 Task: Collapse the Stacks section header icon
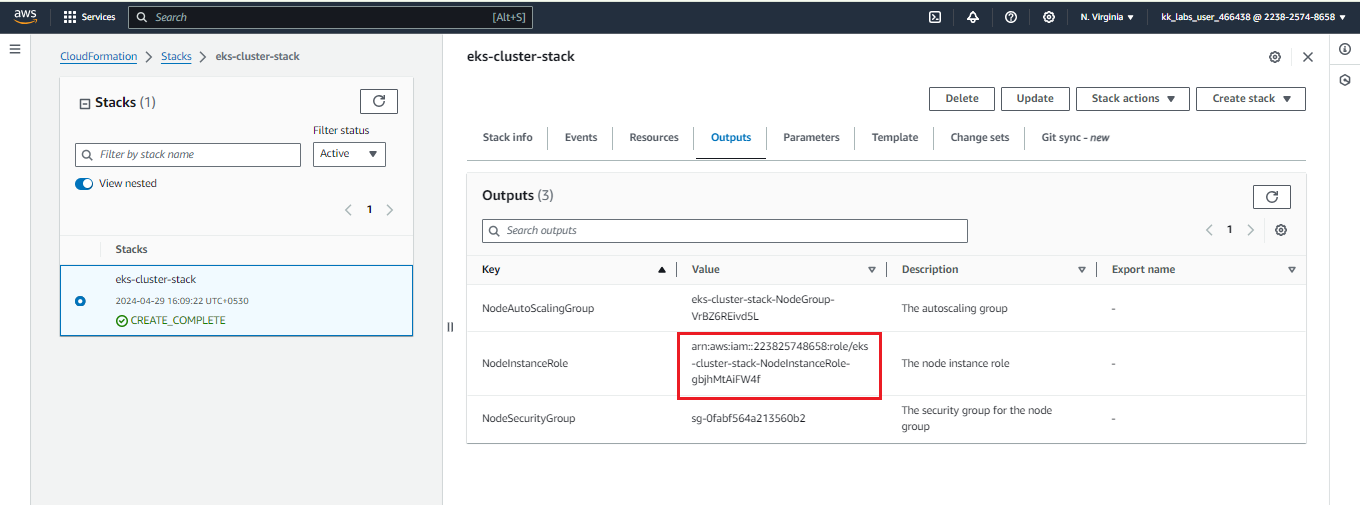84,103
